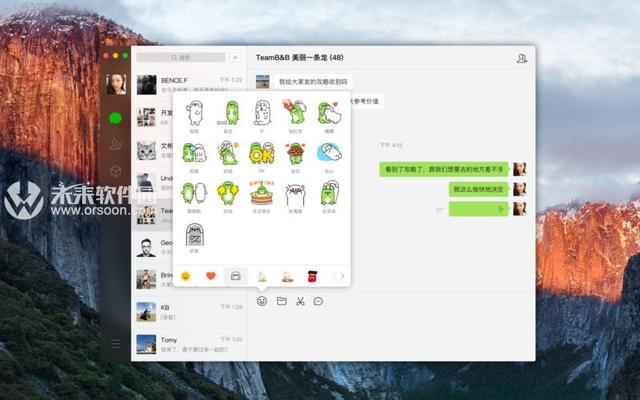The width and height of the screenshot is (640, 400).
Task: Click the plus button beside search
Action: pos(235,58)
